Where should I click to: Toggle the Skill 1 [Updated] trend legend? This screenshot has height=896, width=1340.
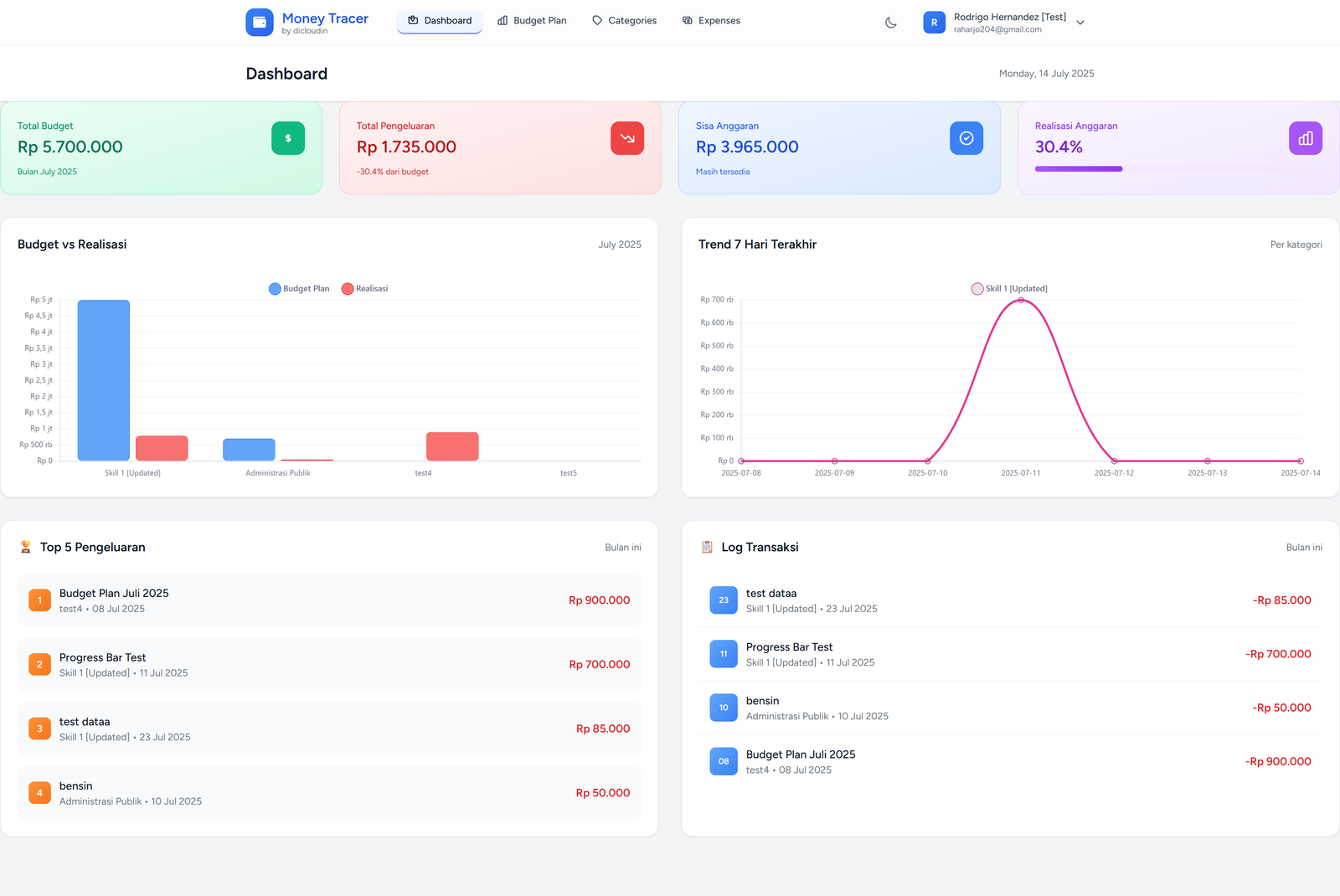1009,289
